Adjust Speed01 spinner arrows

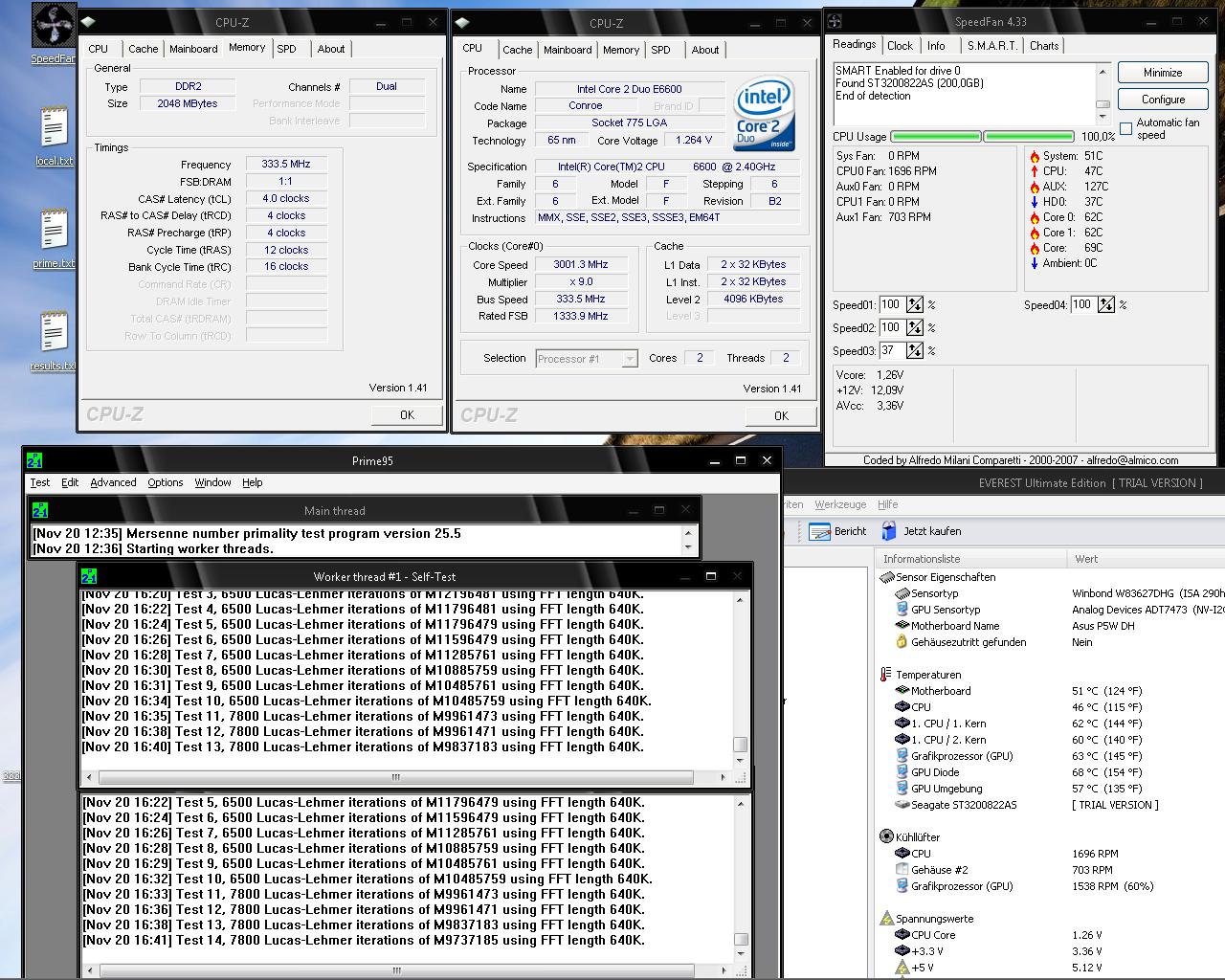point(915,305)
